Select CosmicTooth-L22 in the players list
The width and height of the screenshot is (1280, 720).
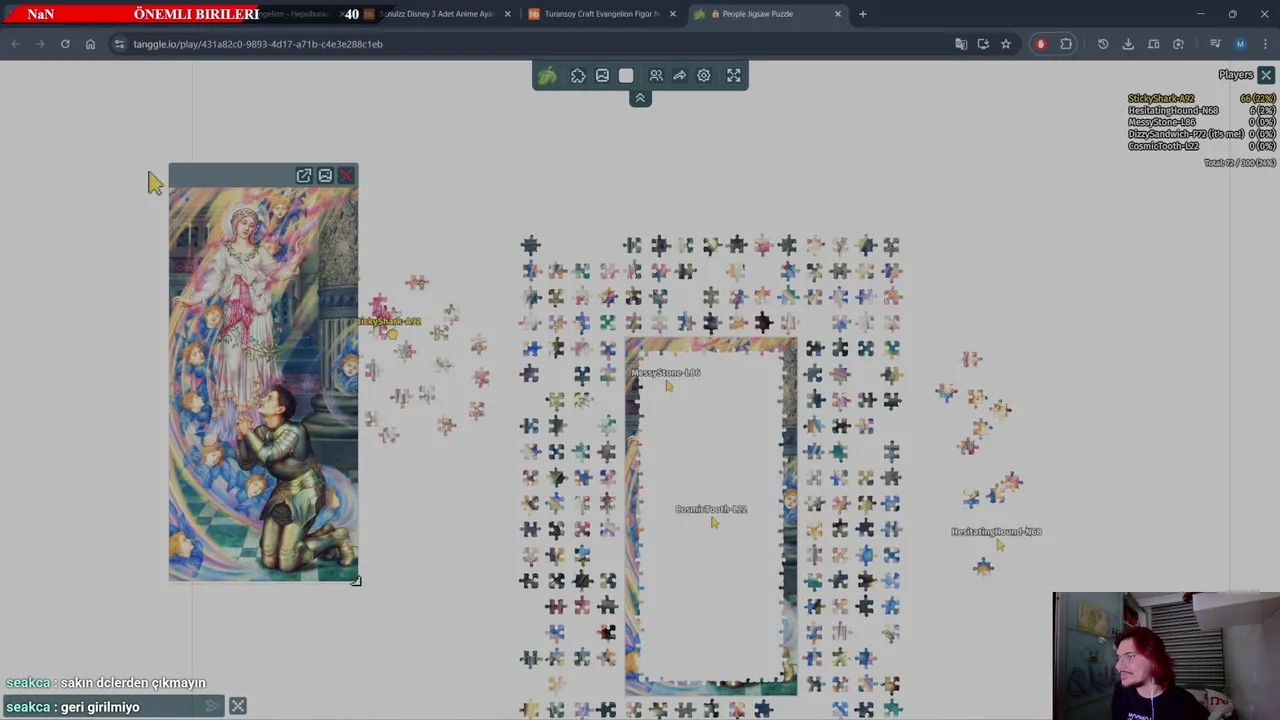pyautogui.click(x=1163, y=146)
